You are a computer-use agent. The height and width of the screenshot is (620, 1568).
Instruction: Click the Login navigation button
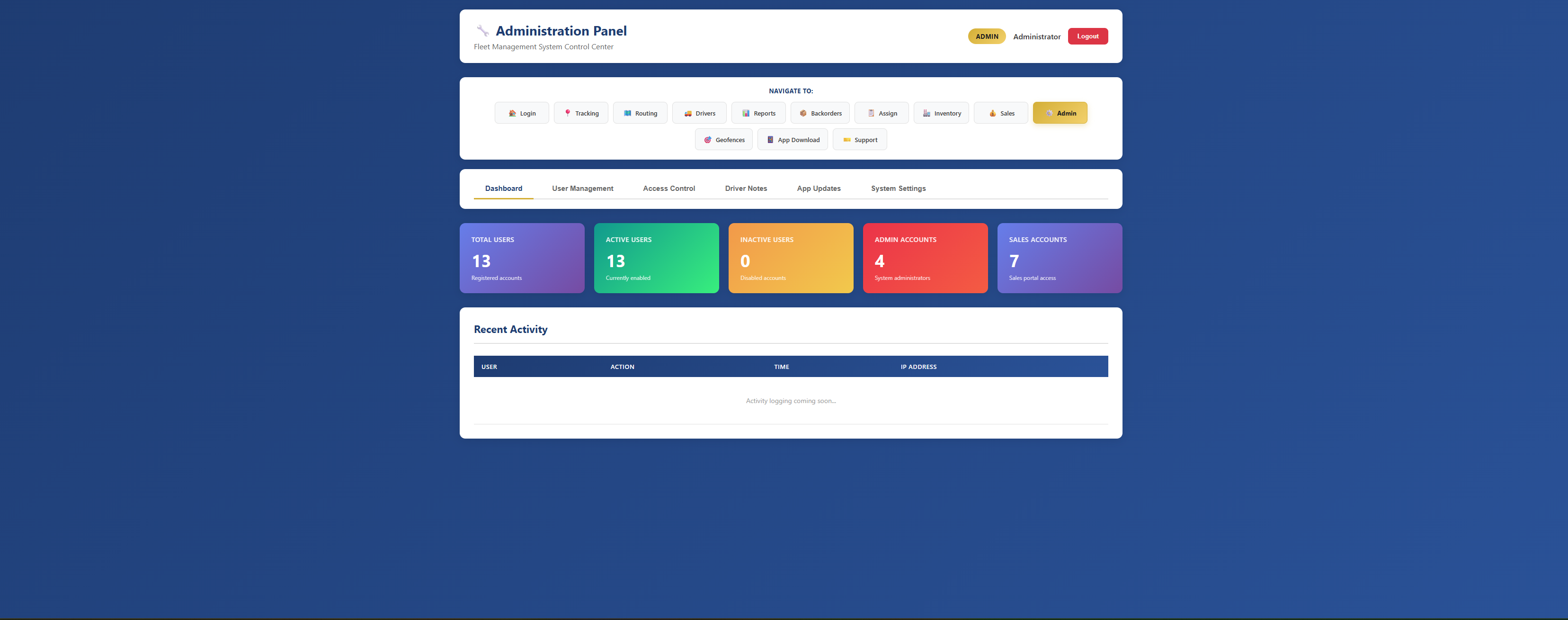click(521, 113)
